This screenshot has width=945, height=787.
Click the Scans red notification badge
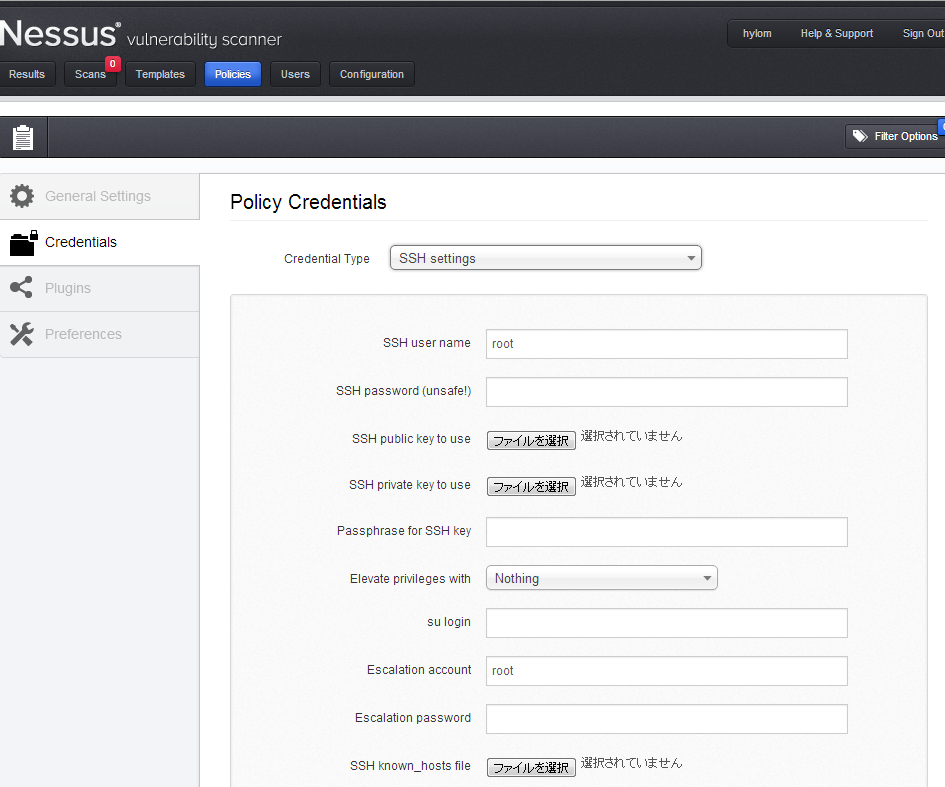pyautogui.click(x=113, y=64)
